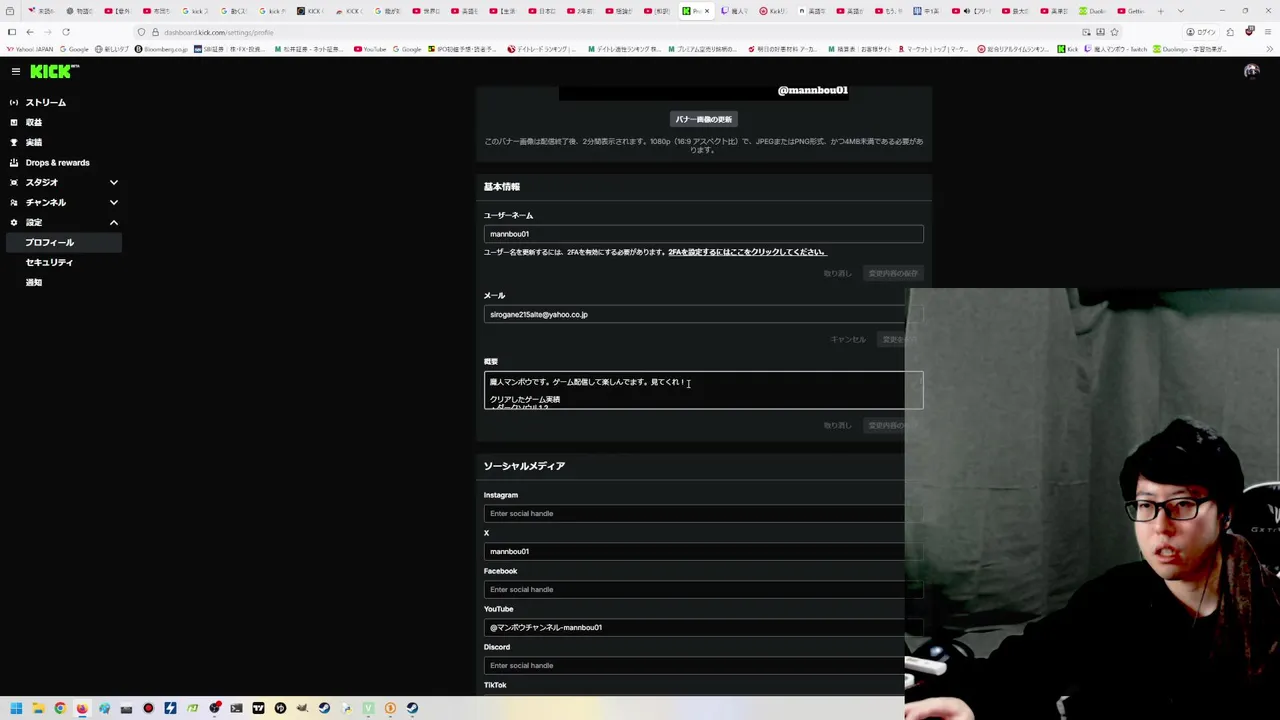1280x720 pixels.
Task: Click the 設定 gear icon
Action: 14,222
